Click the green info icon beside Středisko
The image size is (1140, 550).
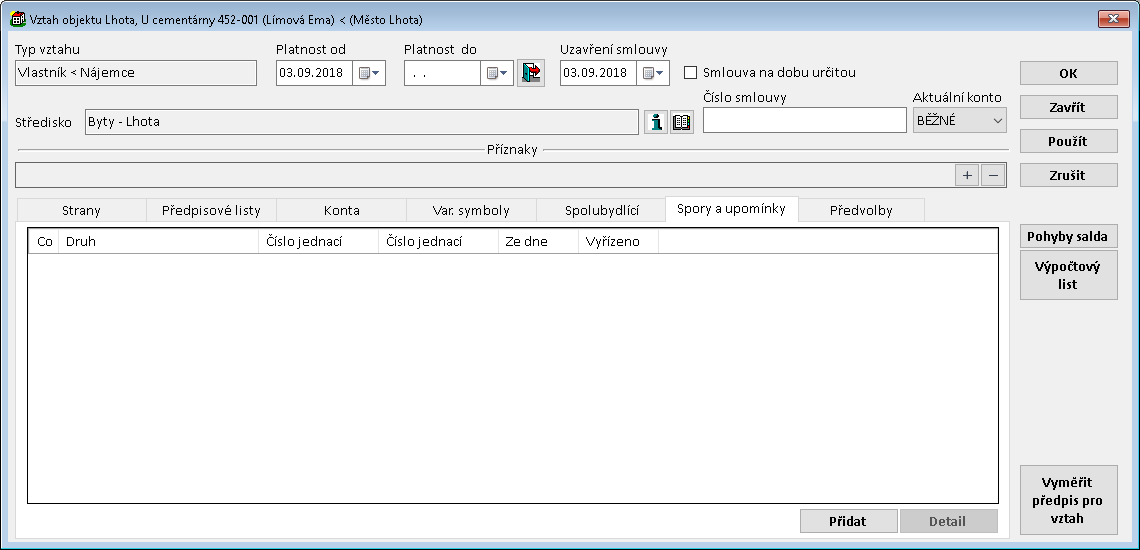click(x=656, y=122)
